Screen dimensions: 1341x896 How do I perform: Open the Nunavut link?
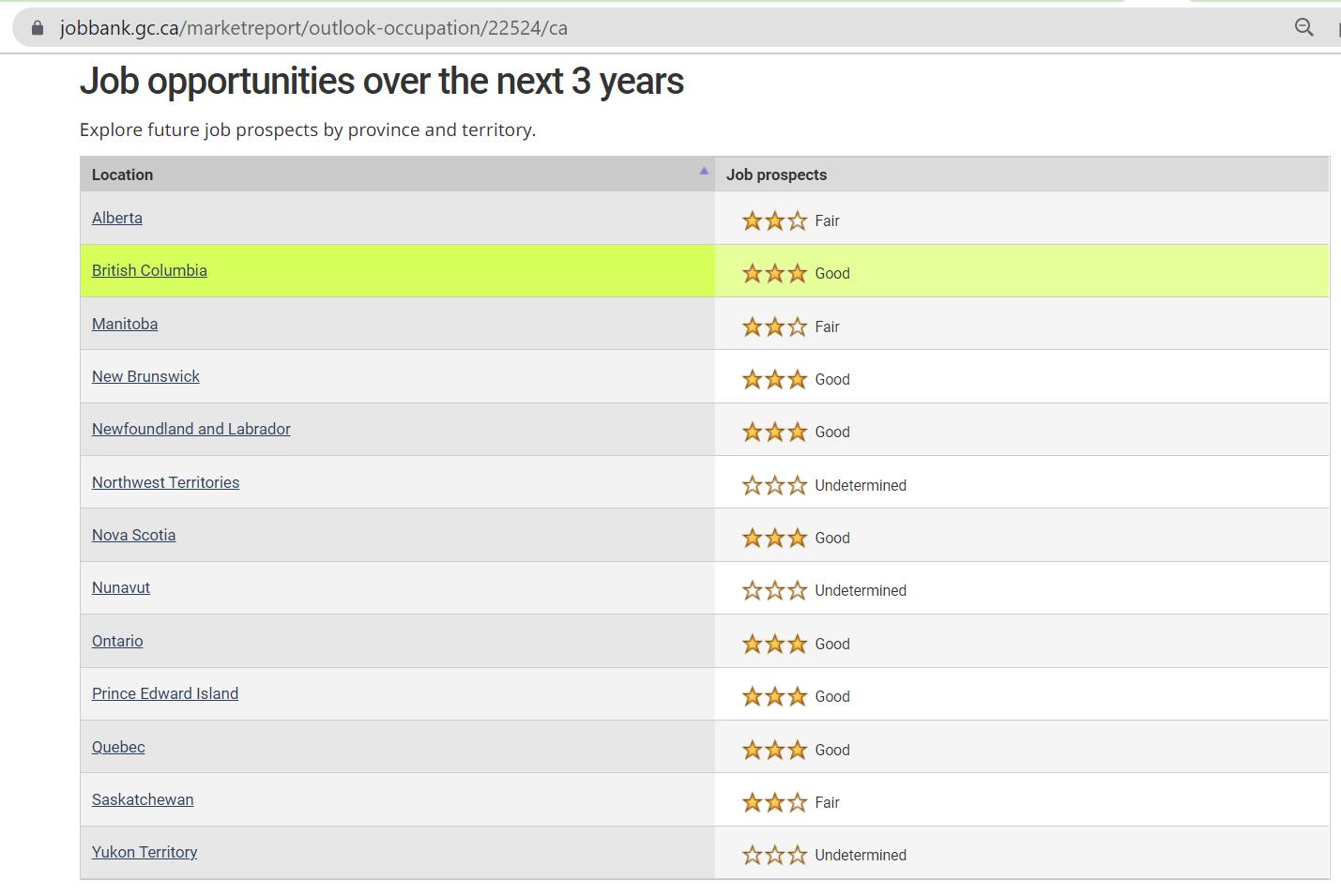tap(121, 587)
